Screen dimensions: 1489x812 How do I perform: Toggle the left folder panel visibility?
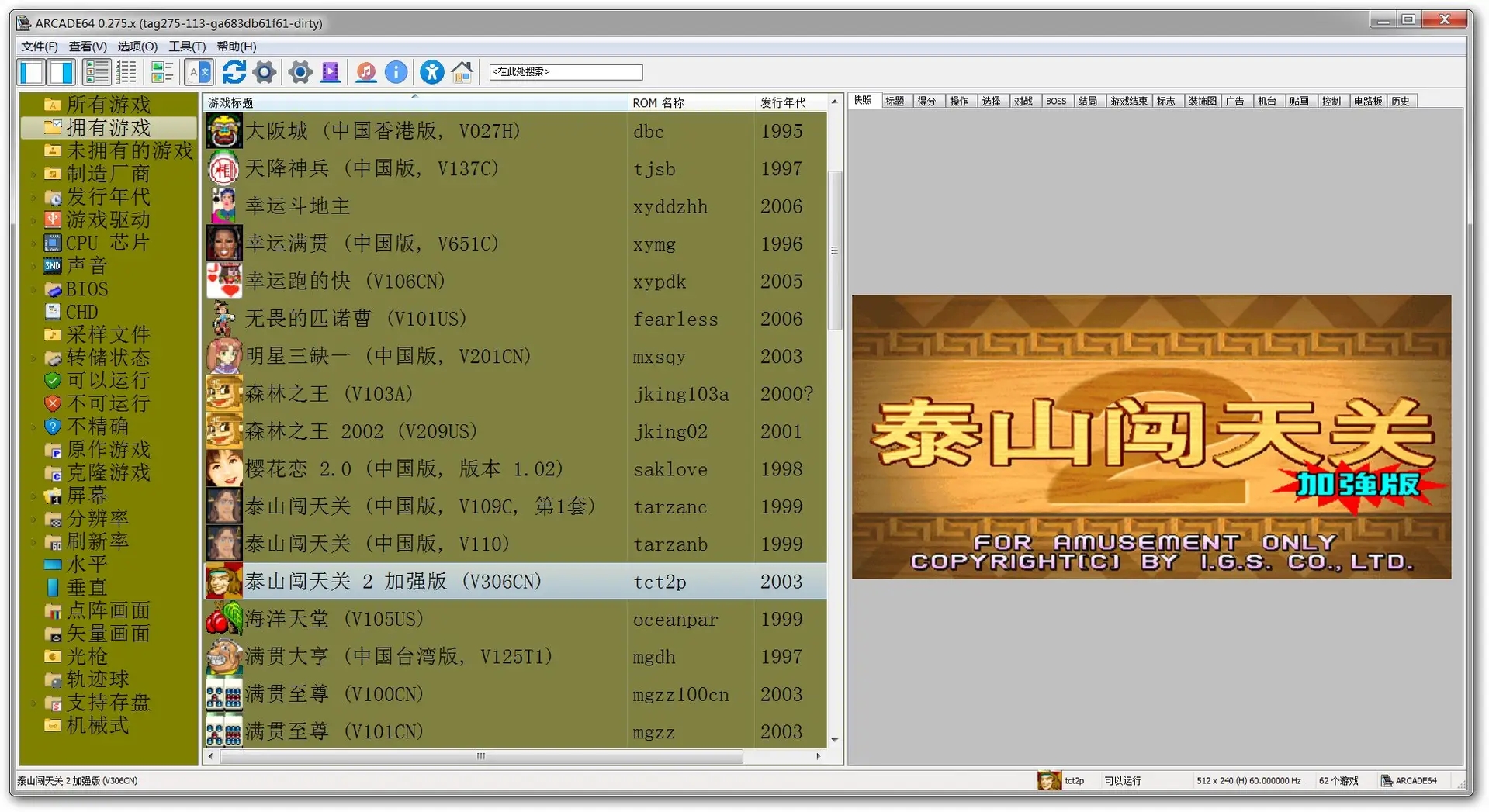click(32, 73)
